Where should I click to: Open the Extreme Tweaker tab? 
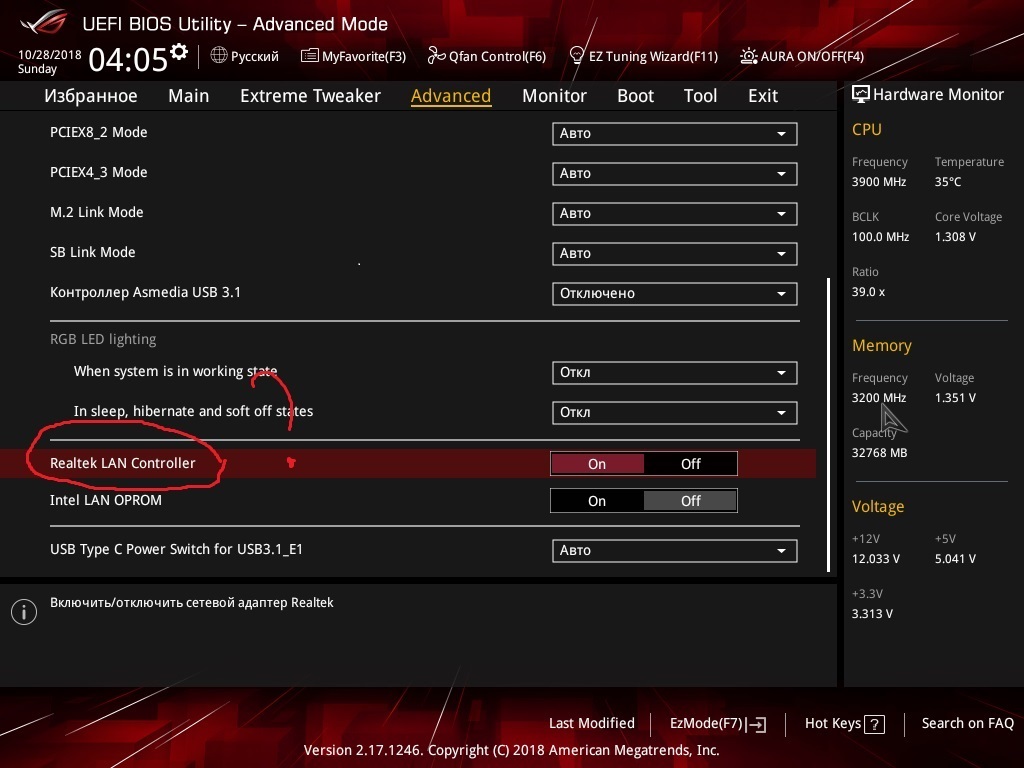[x=310, y=96]
